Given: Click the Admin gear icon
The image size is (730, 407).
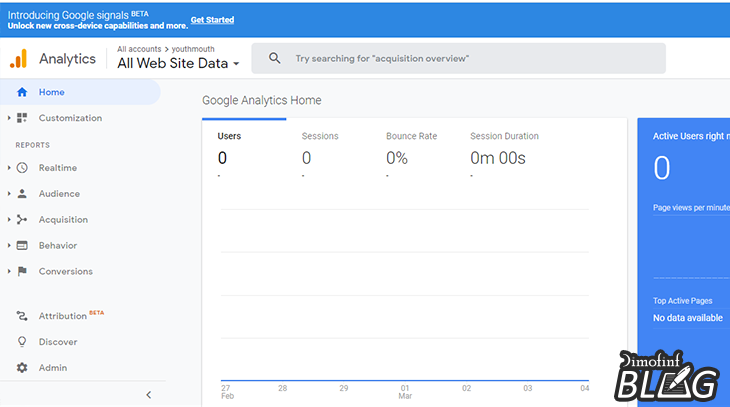Looking at the screenshot, I should pos(22,368).
